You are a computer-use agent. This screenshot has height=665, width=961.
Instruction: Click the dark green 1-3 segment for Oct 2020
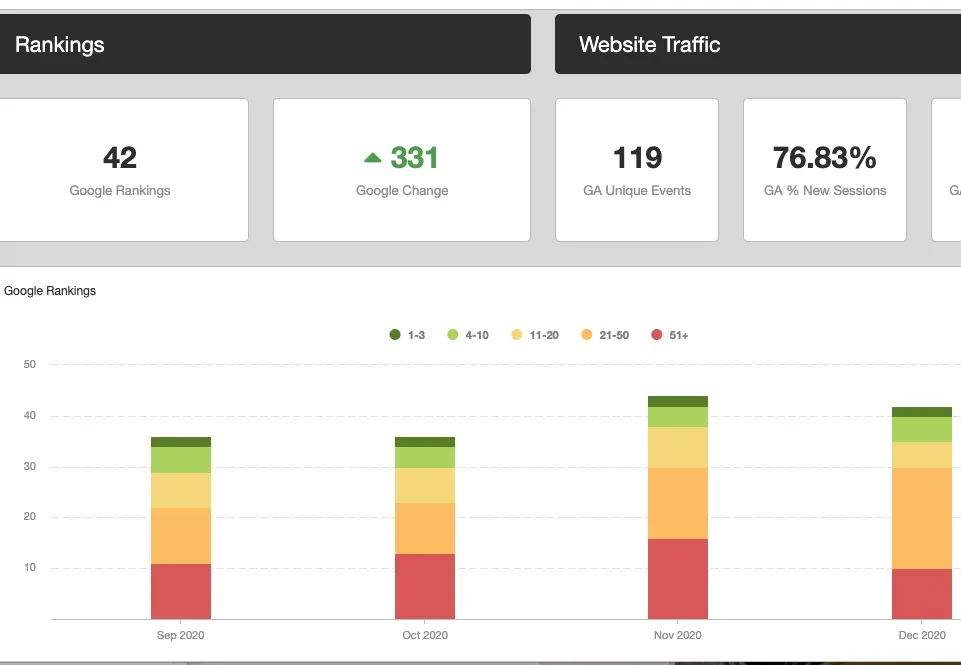[425, 442]
